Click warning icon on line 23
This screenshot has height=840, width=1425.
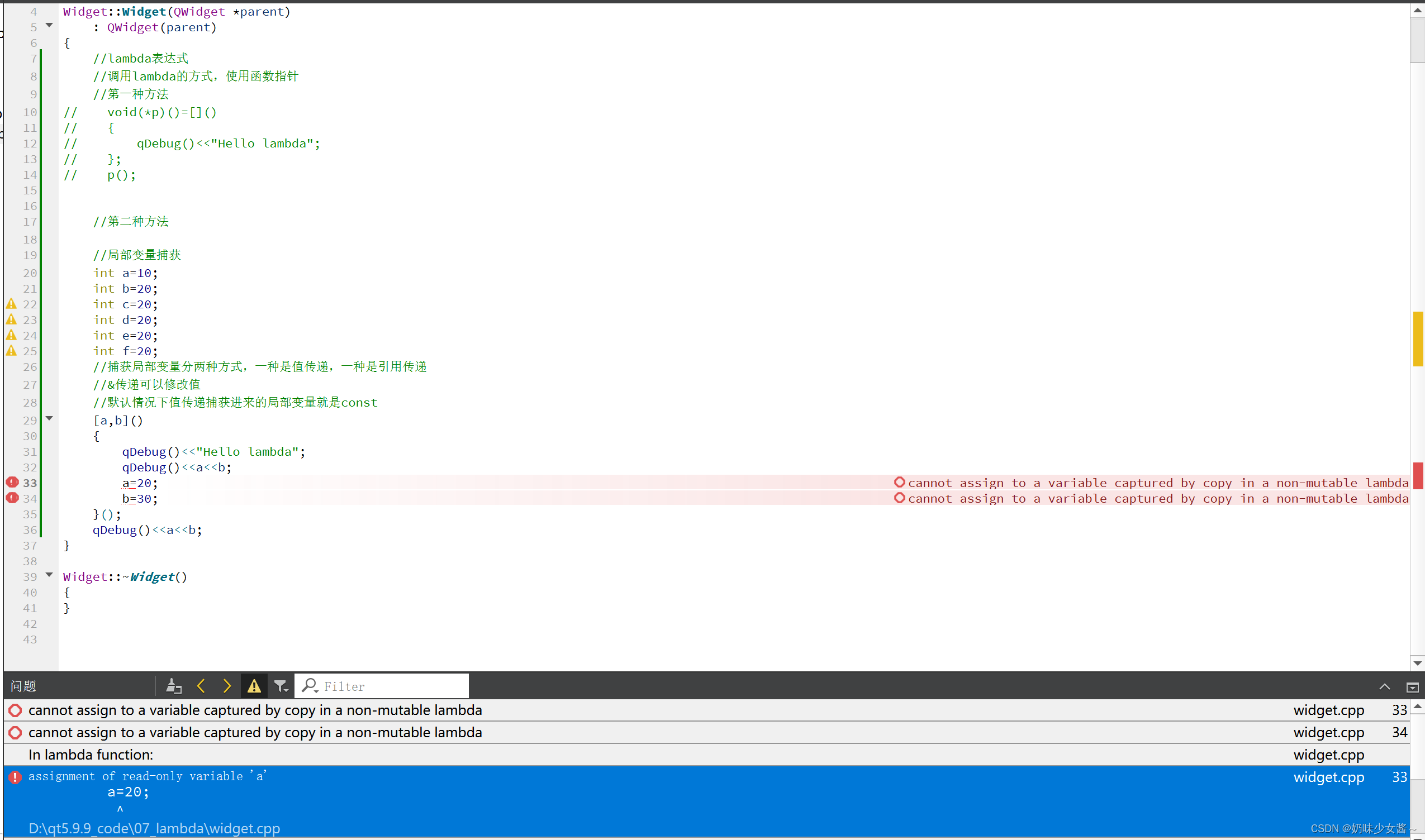point(11,320)
